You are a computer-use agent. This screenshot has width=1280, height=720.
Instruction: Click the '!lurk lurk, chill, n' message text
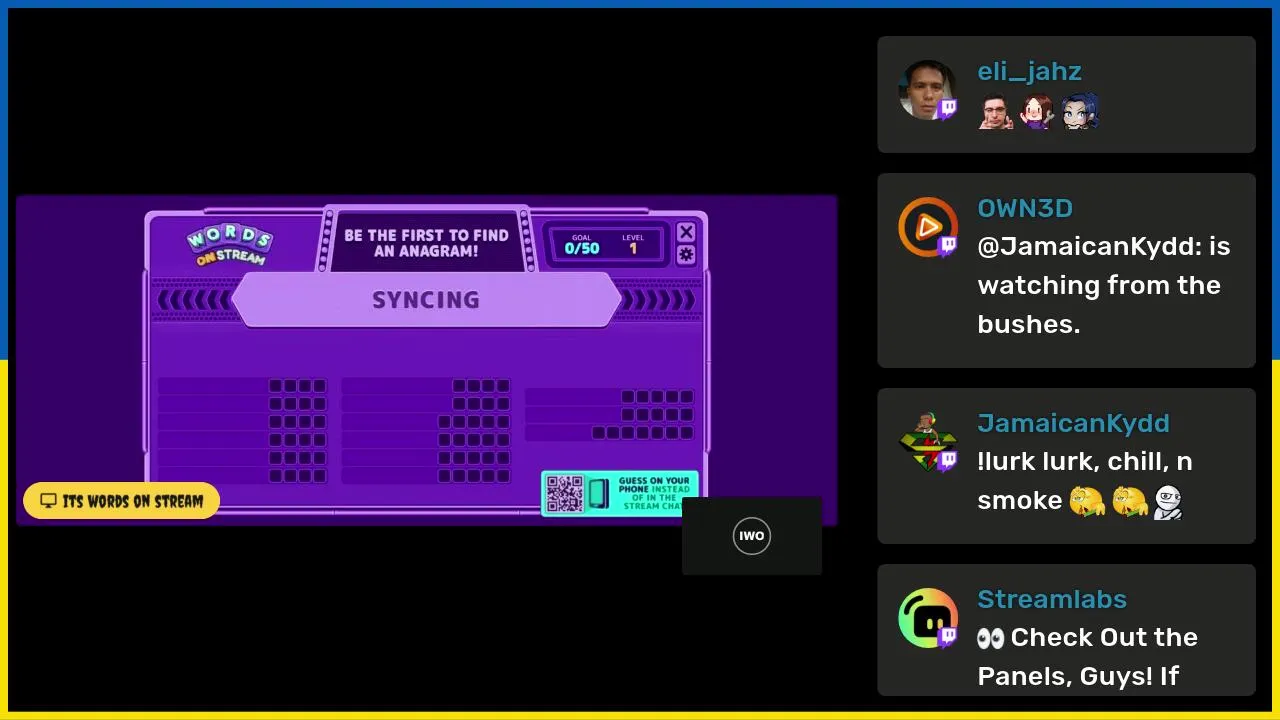1085,462
